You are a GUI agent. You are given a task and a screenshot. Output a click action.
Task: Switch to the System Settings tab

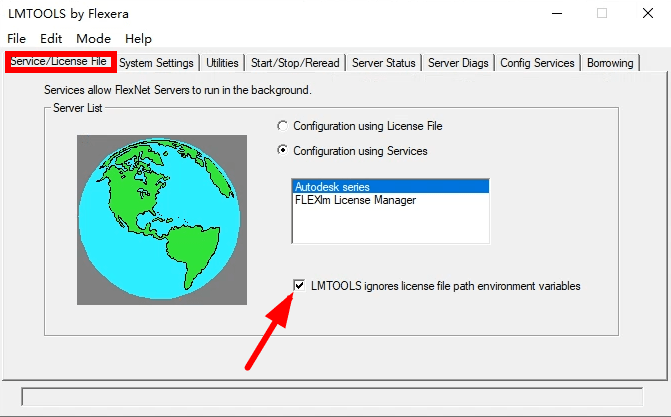pyautogui.click(x=156, y=63)
